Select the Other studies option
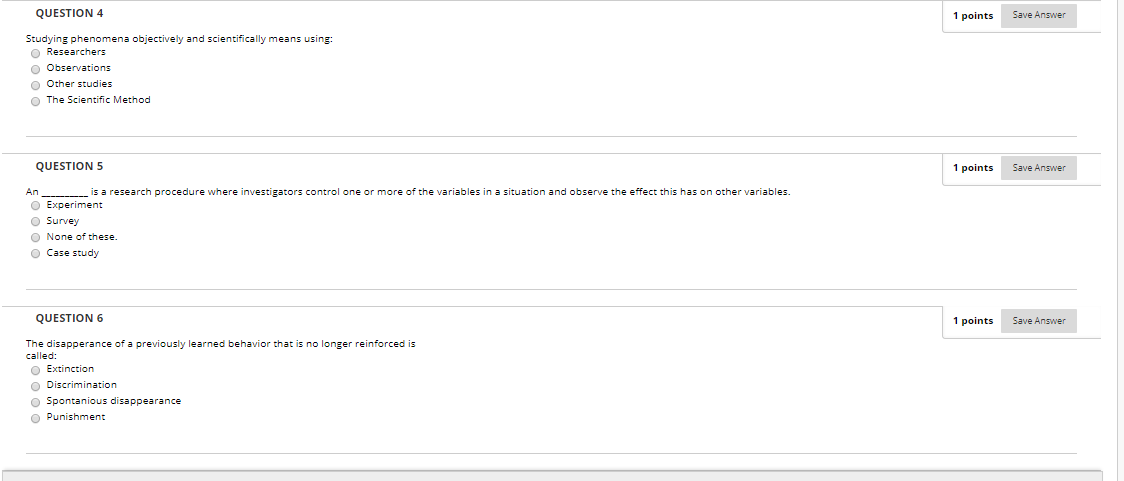The width and height of the screenshot is (1124, 481). (x=35, y=85)
